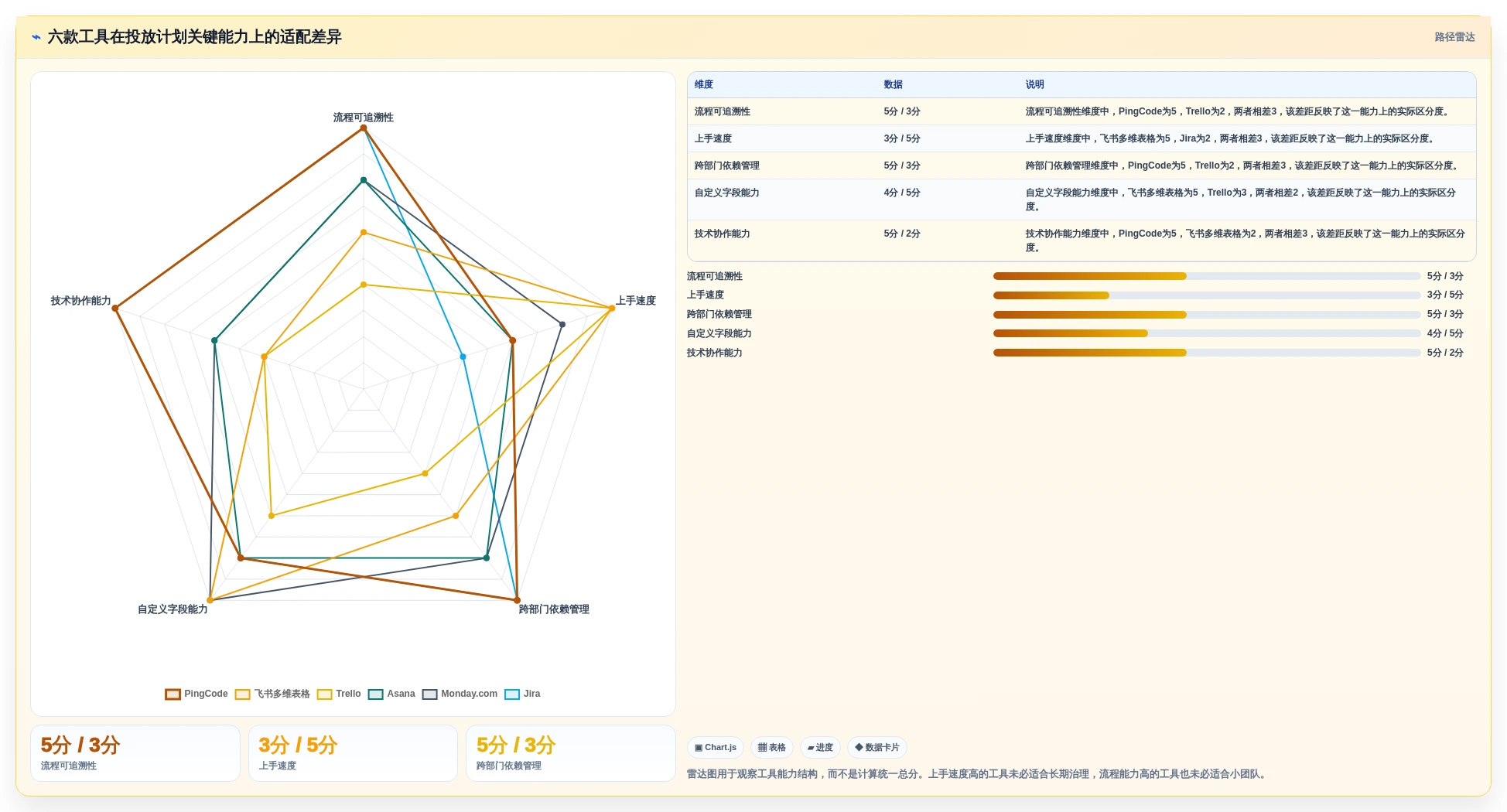The width and height of the screenshot is (1507, 812).
Task: Click the page title 六款工具在投放计划
Action: click(195, 37)
